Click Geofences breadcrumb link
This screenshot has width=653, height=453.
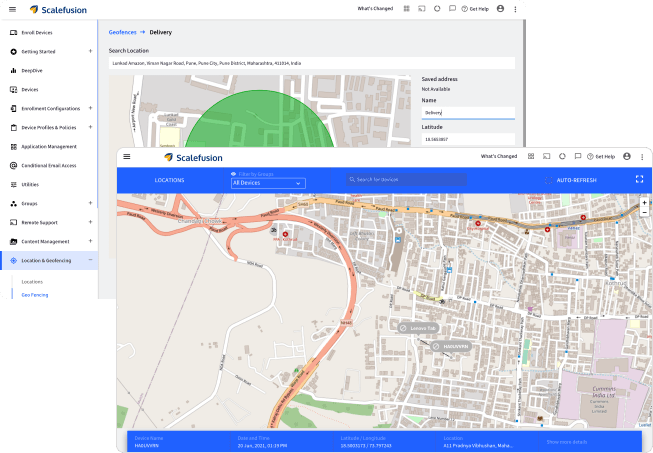(122, 32)
